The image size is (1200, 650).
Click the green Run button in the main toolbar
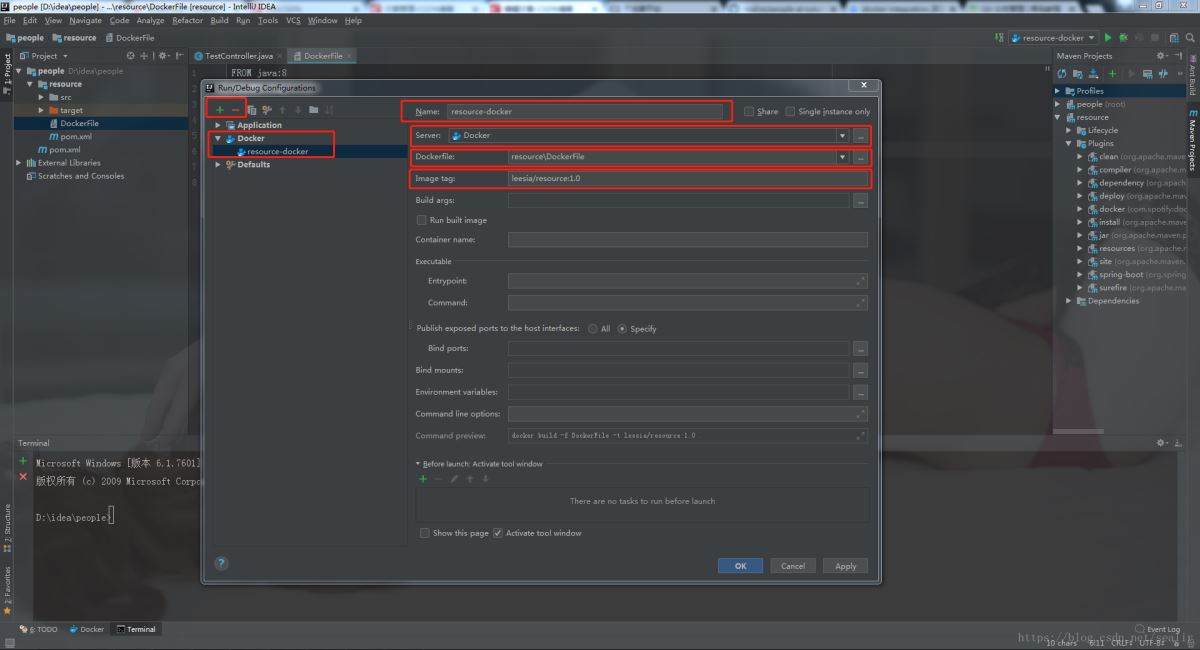[1108, 38]
